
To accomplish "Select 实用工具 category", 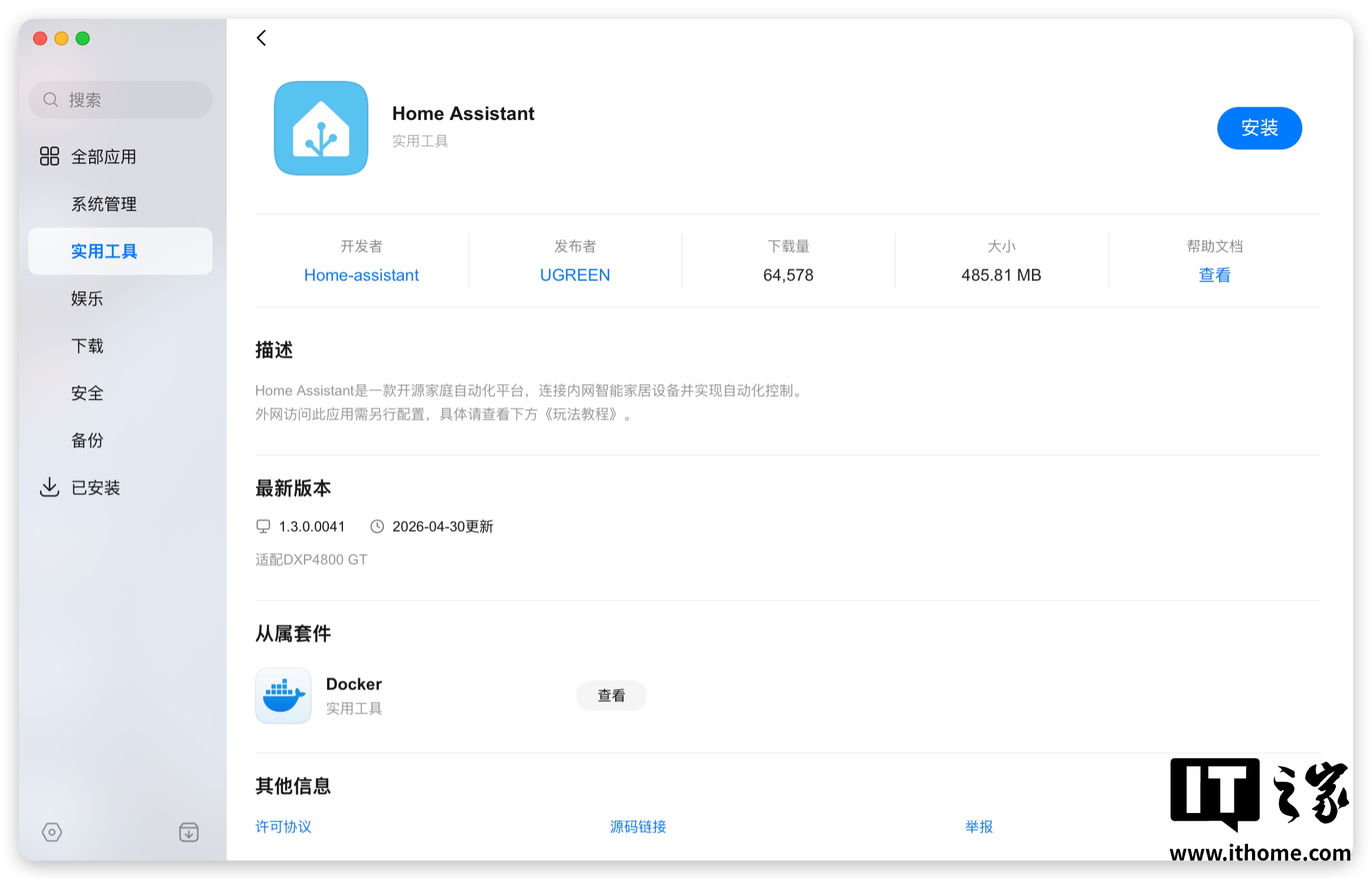I will point(120,251).
